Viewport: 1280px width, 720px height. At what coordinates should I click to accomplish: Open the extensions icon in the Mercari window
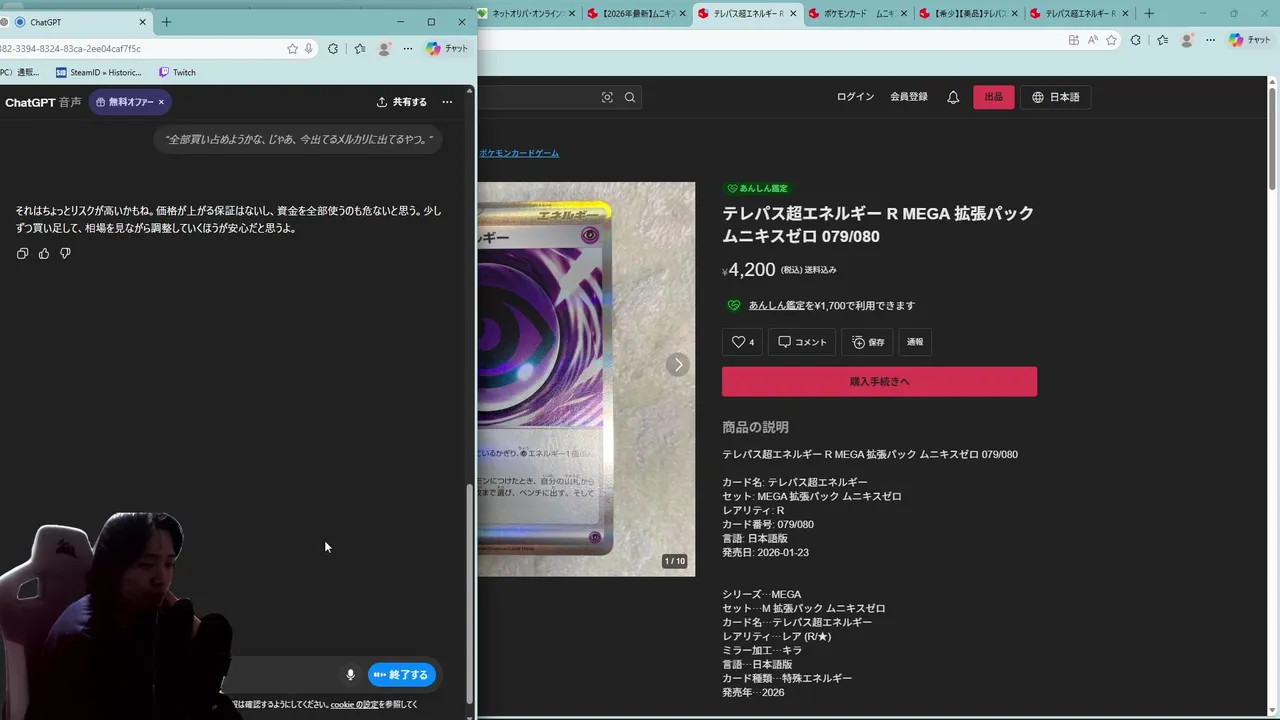point(1136,40)
